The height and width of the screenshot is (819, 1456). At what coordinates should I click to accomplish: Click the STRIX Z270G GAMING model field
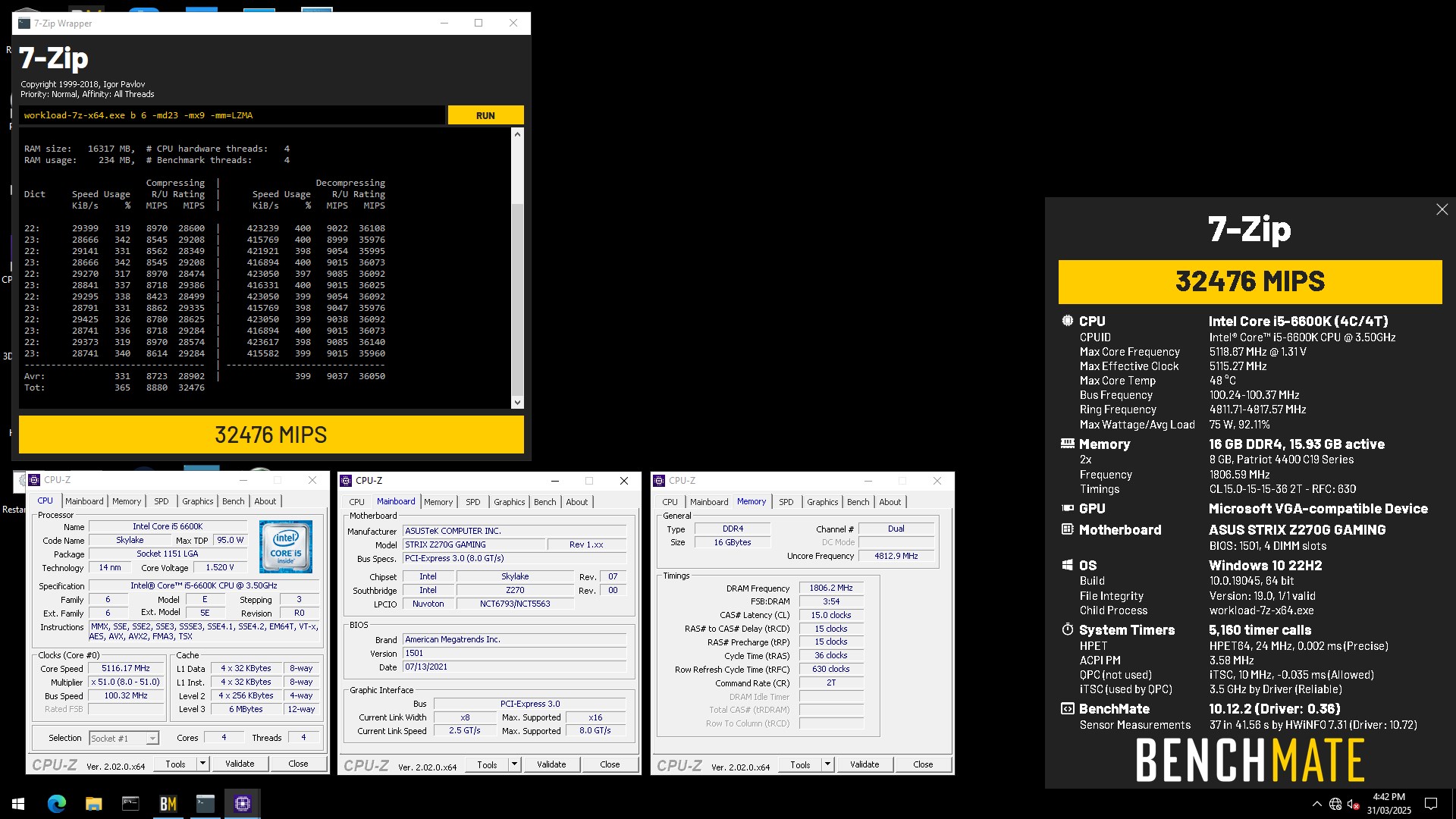click(x=474, y=544)
